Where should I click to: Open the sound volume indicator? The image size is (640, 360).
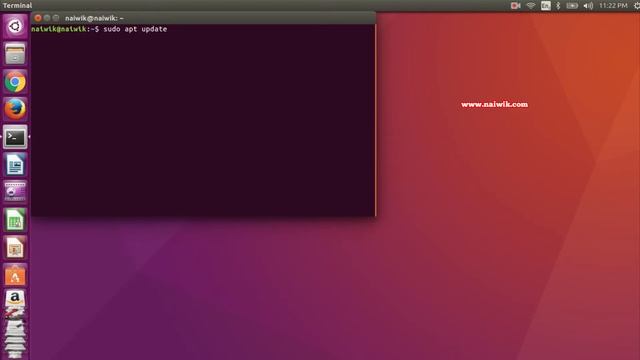(x=588, y=6)
